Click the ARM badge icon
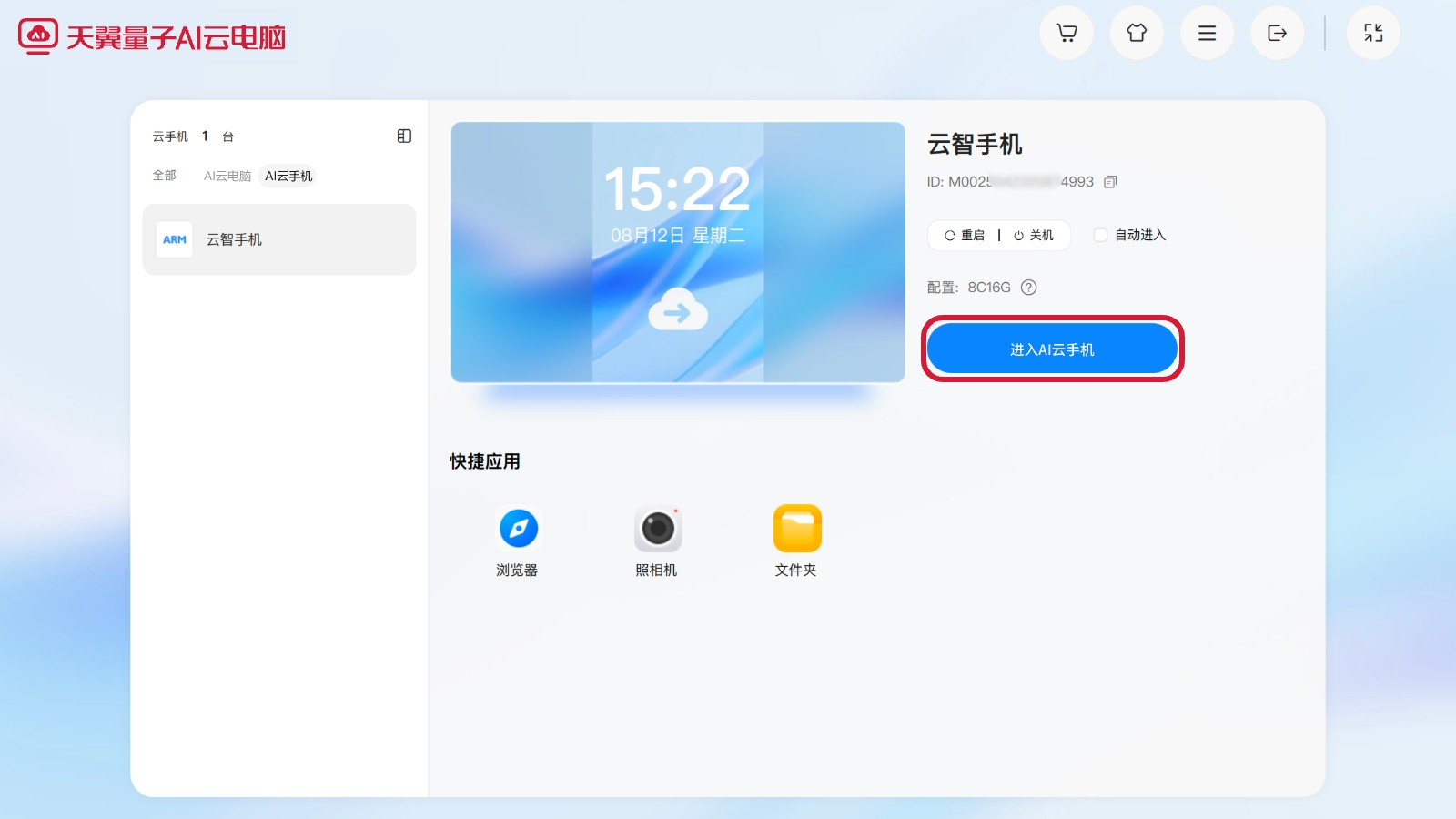 (x=174, y=239)
